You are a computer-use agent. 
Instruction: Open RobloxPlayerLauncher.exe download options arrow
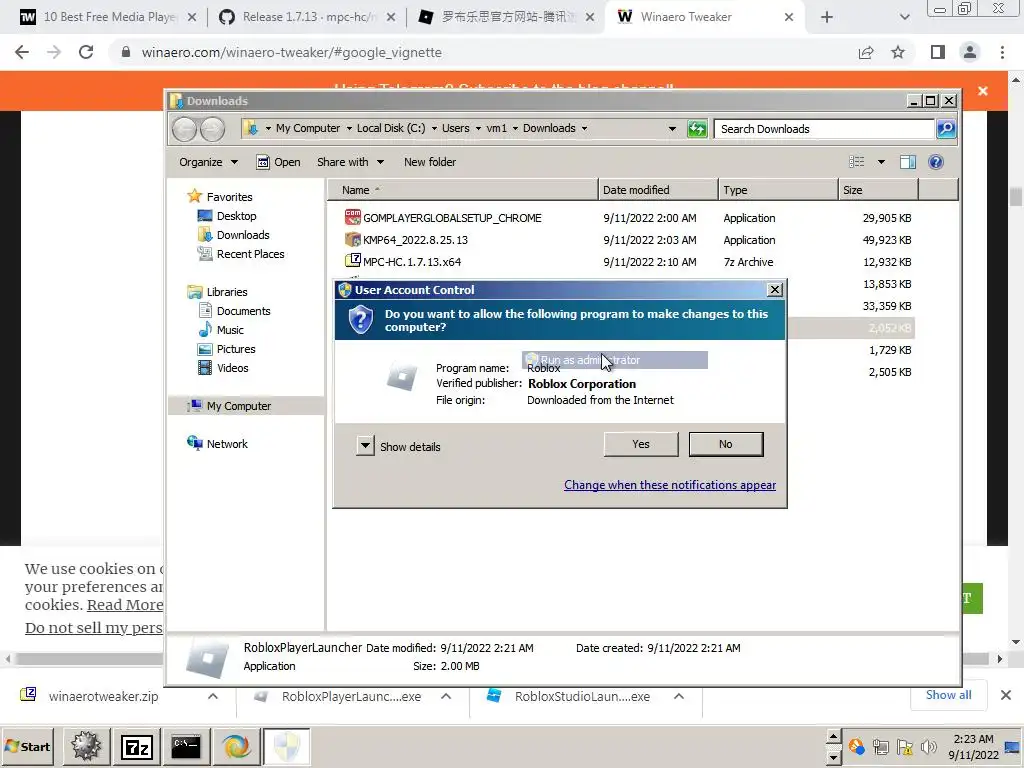(x=446, y=696)
